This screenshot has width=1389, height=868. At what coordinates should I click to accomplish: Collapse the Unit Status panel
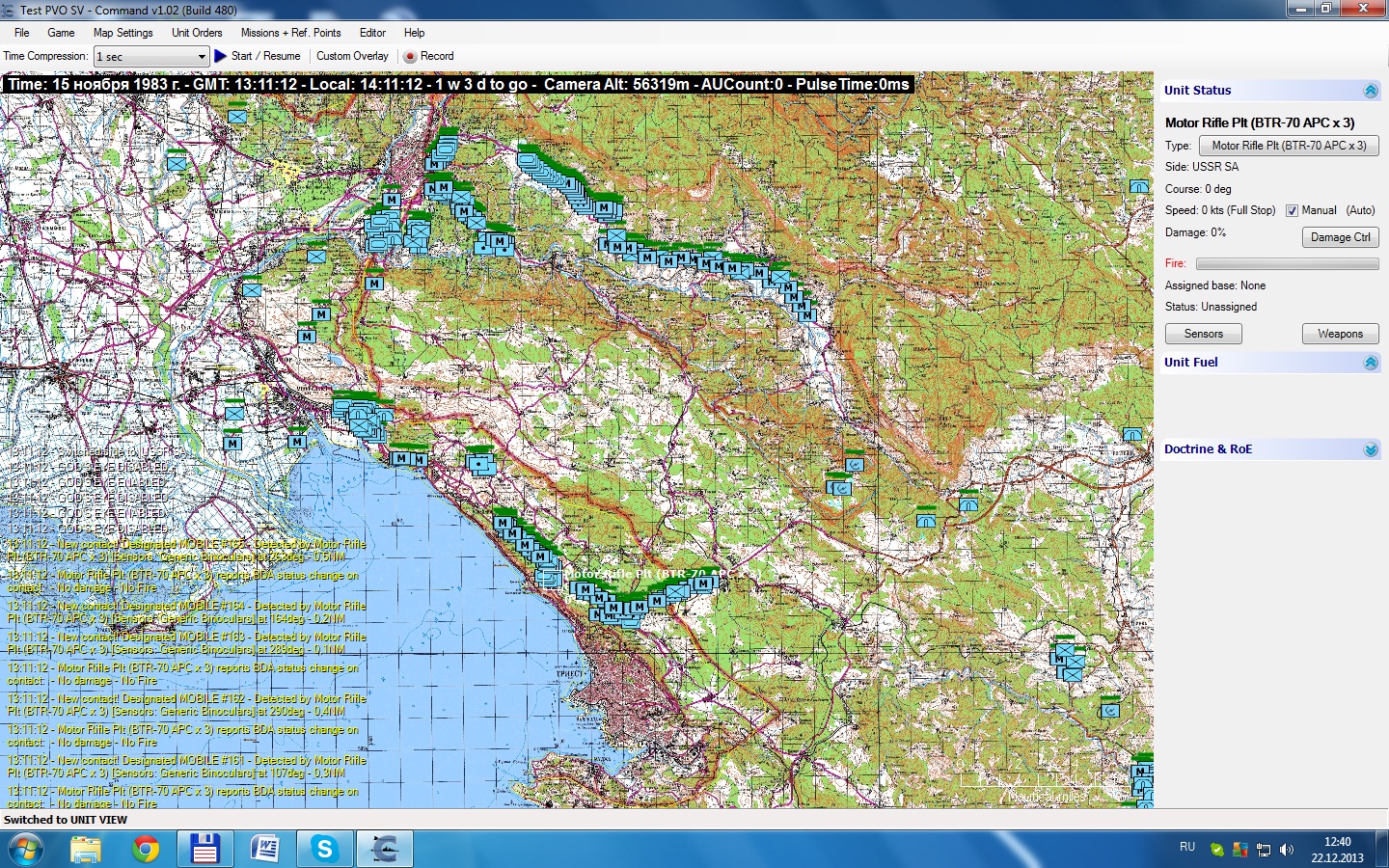pyautogui.click(x=1371, y=91)
